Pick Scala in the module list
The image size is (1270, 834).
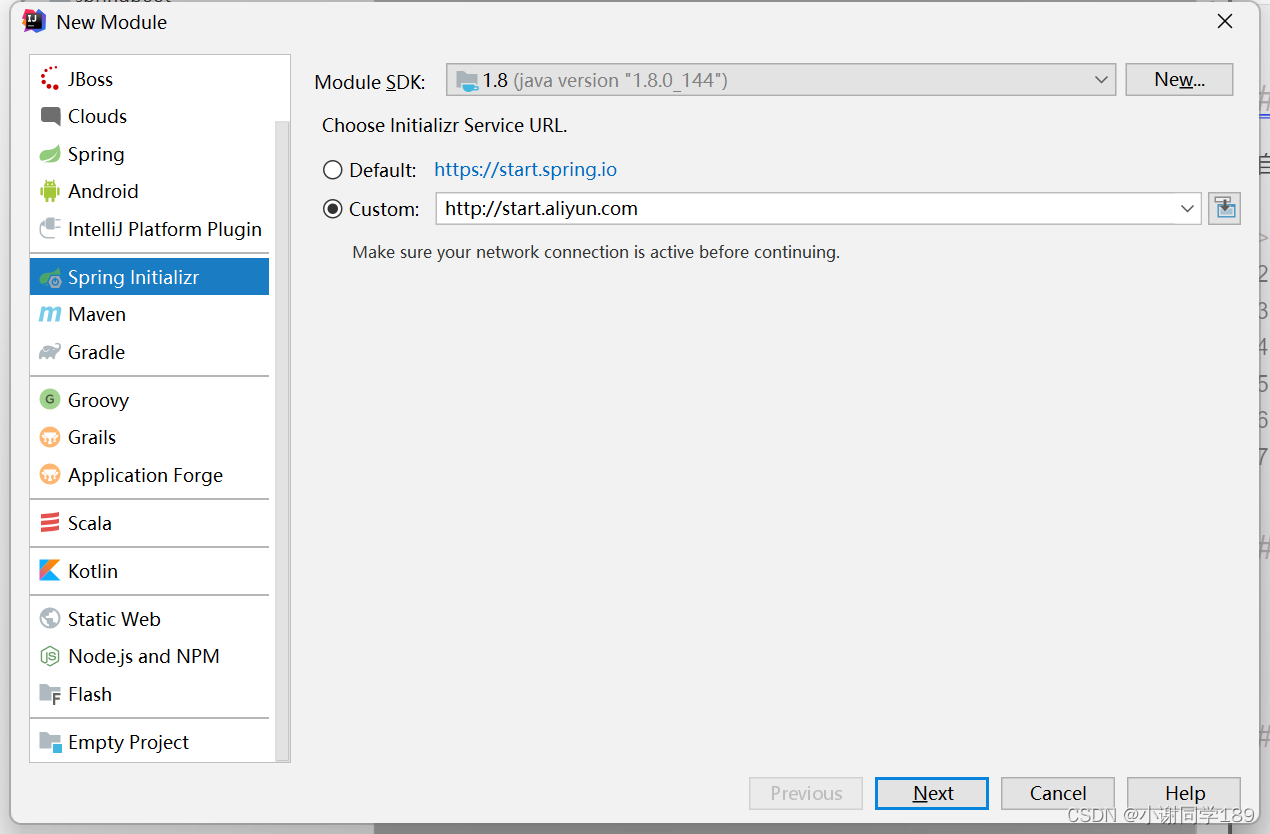150,523
